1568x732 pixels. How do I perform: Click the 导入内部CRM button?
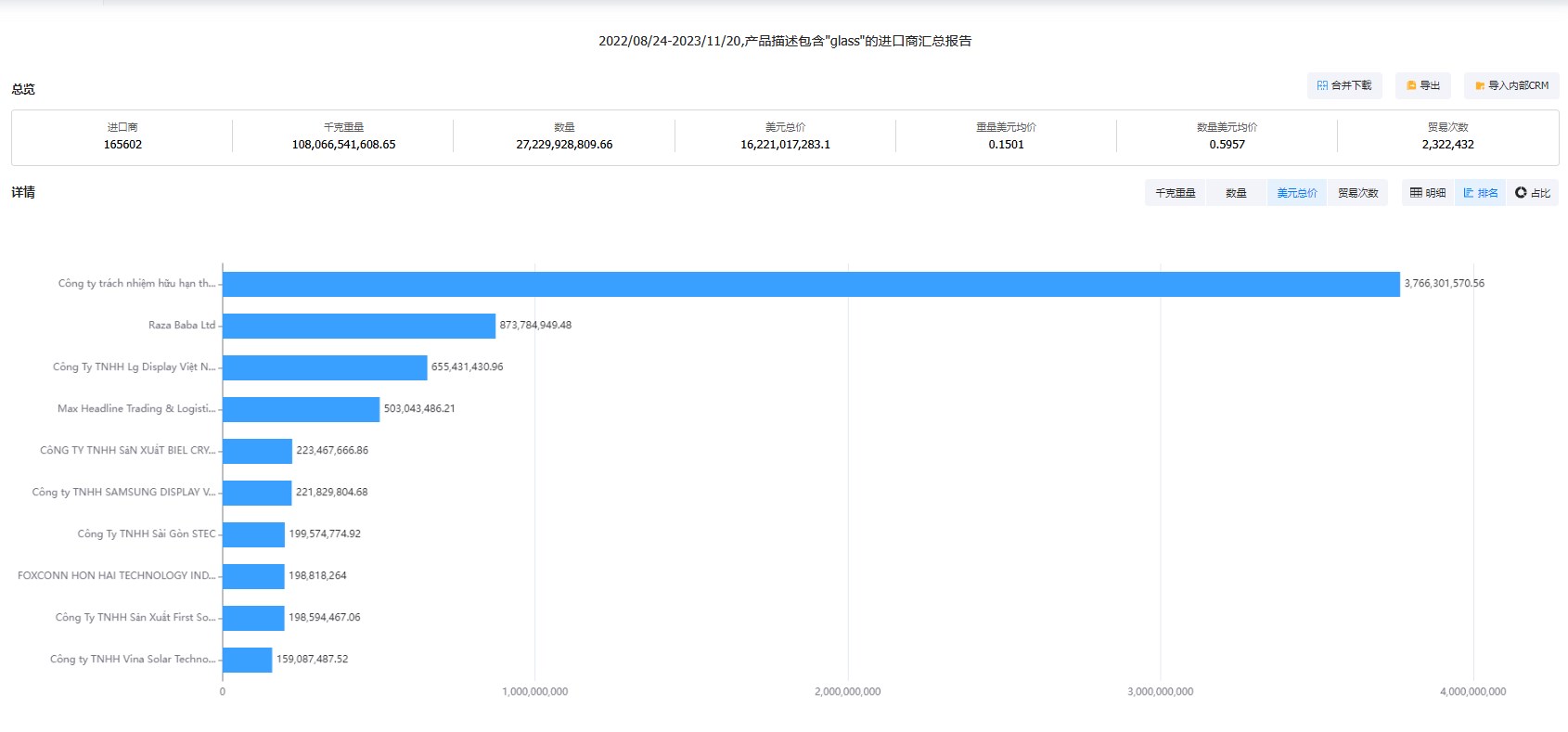1511,85
